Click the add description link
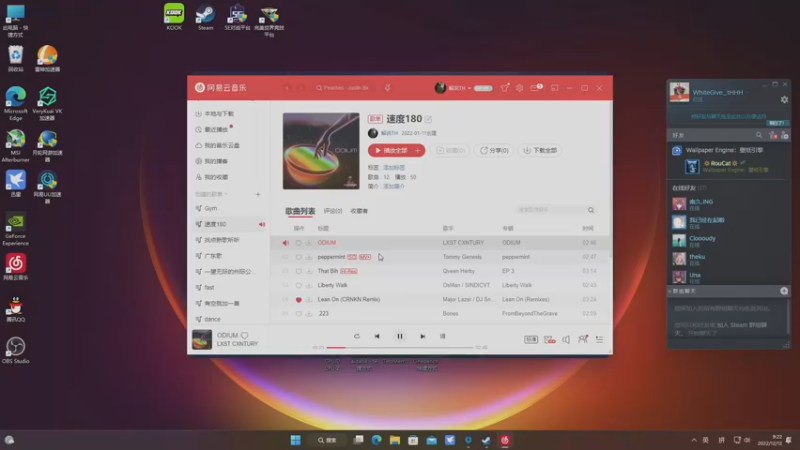Image resolution: width=800 pixels, height=450 pixels. (394, 187)
